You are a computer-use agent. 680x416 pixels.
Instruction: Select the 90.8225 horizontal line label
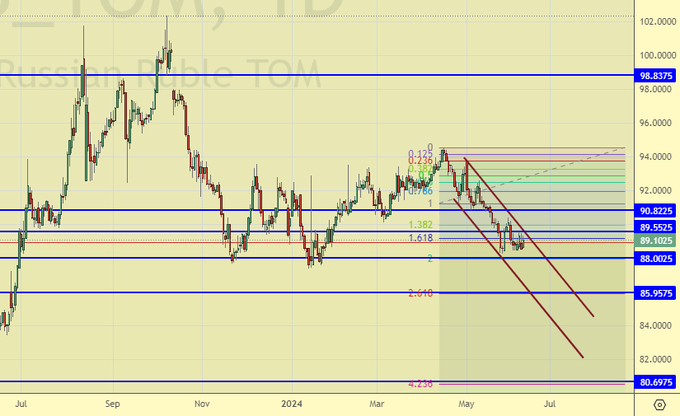657,211
